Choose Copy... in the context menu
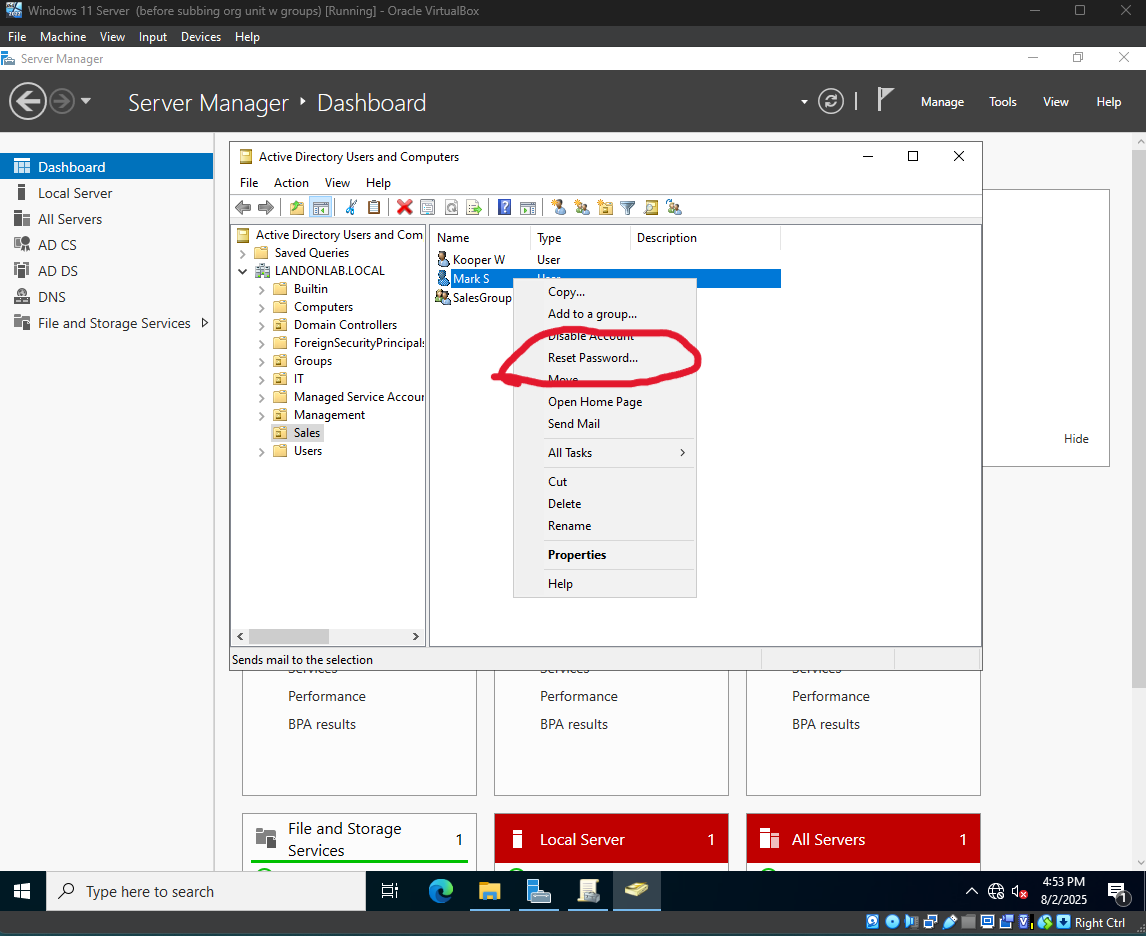 click(605, 292)
